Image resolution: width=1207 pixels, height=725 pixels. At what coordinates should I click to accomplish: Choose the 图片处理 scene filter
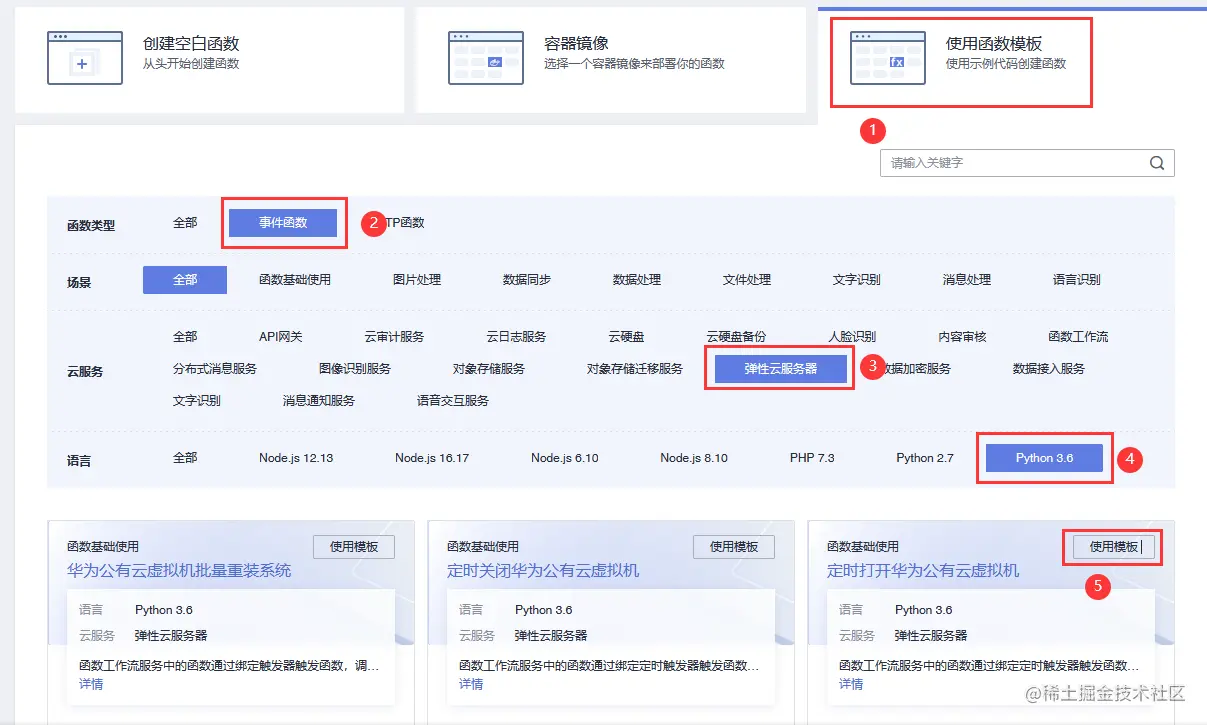point(416,280)
